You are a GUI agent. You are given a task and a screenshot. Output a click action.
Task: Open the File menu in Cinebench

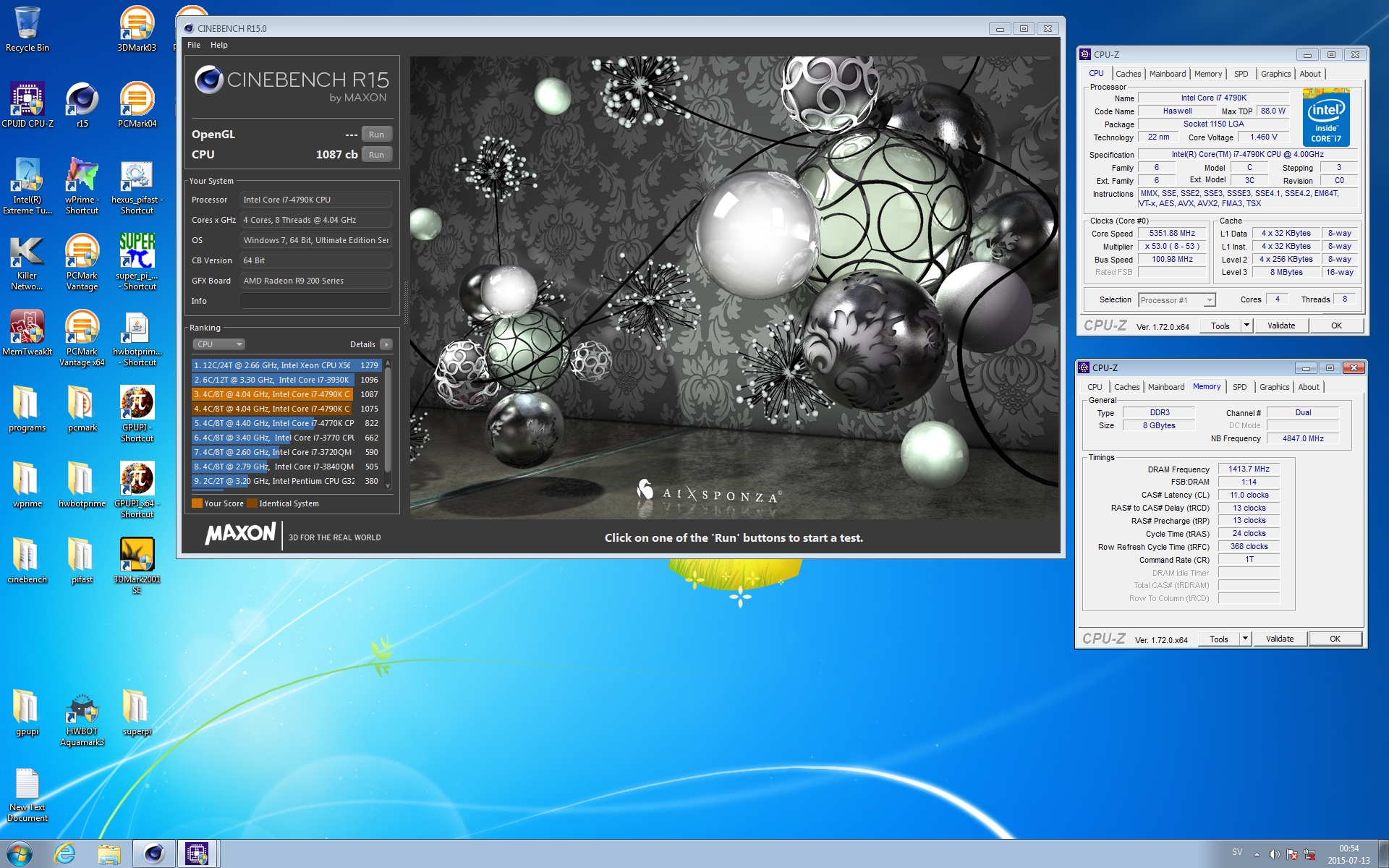[x=194, y=45]
